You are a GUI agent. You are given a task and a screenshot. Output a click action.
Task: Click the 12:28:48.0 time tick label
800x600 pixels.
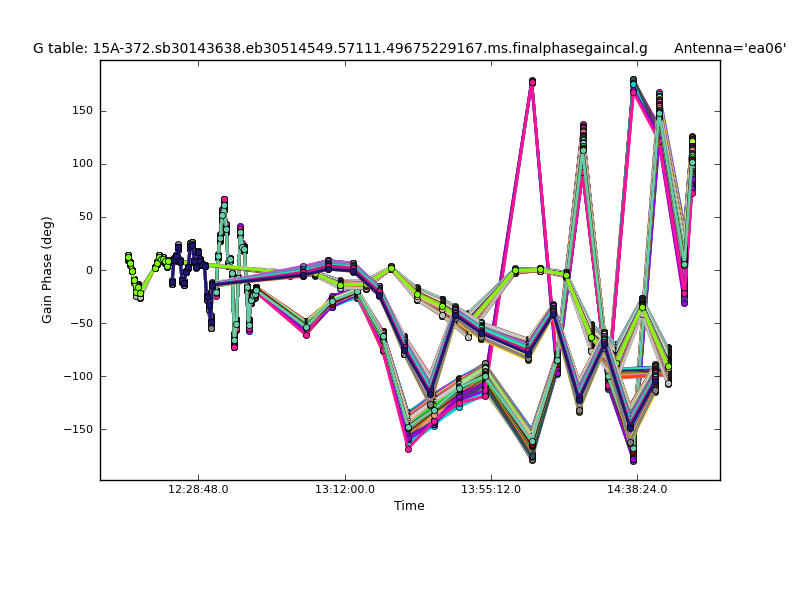coord(198,490)
